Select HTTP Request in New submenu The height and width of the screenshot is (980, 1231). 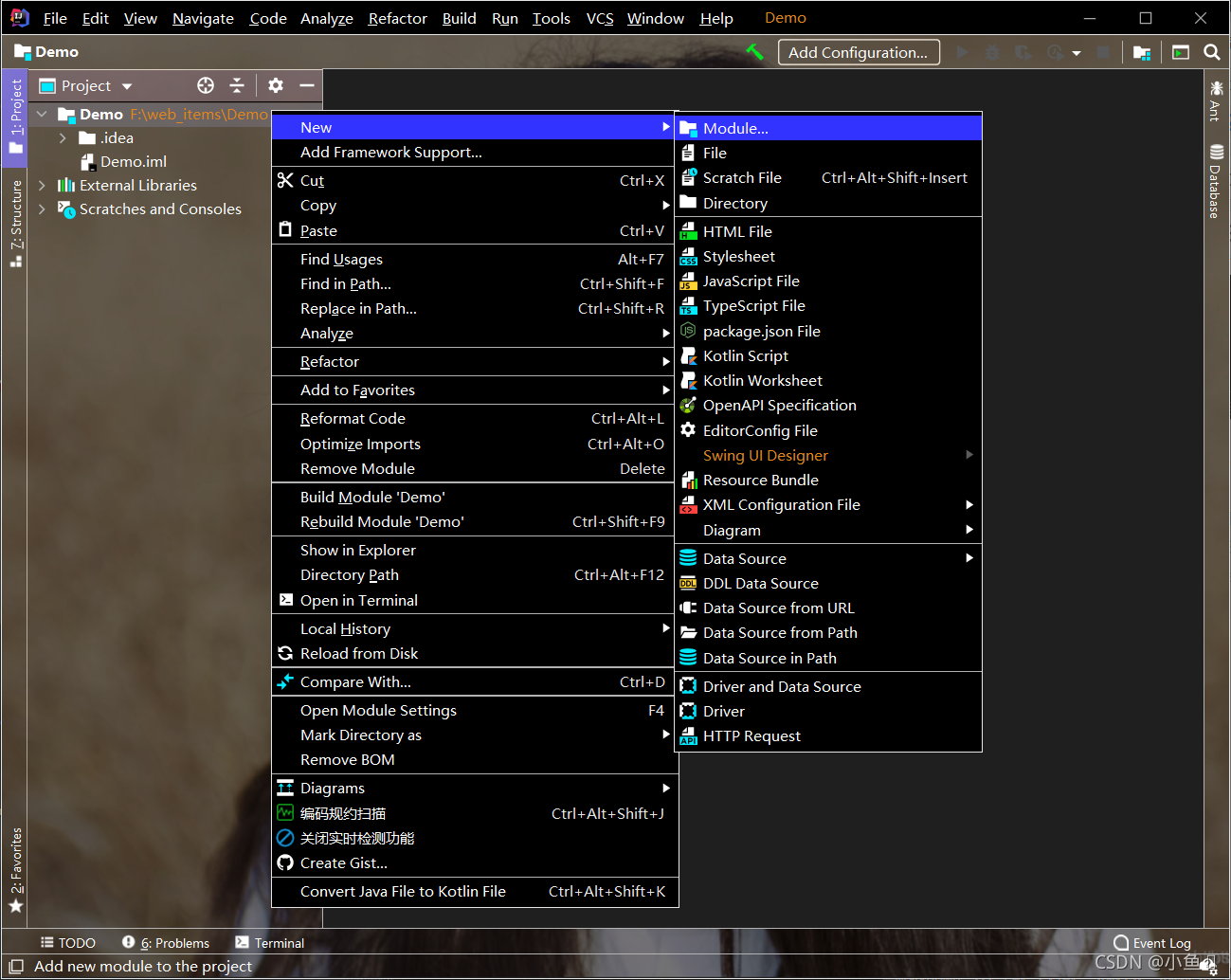point(828,735)
